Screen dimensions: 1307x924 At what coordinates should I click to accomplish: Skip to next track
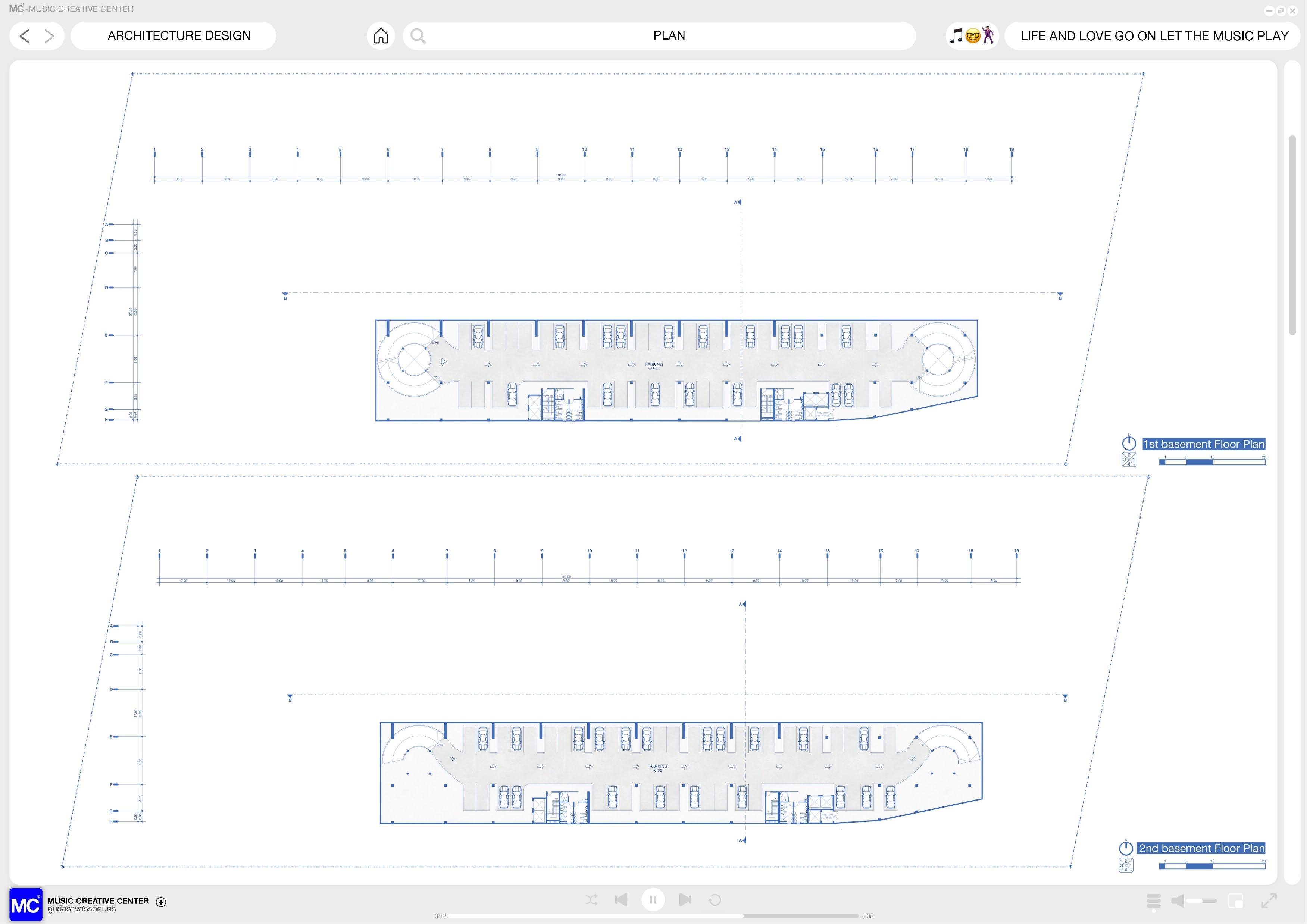click(685, 899)
